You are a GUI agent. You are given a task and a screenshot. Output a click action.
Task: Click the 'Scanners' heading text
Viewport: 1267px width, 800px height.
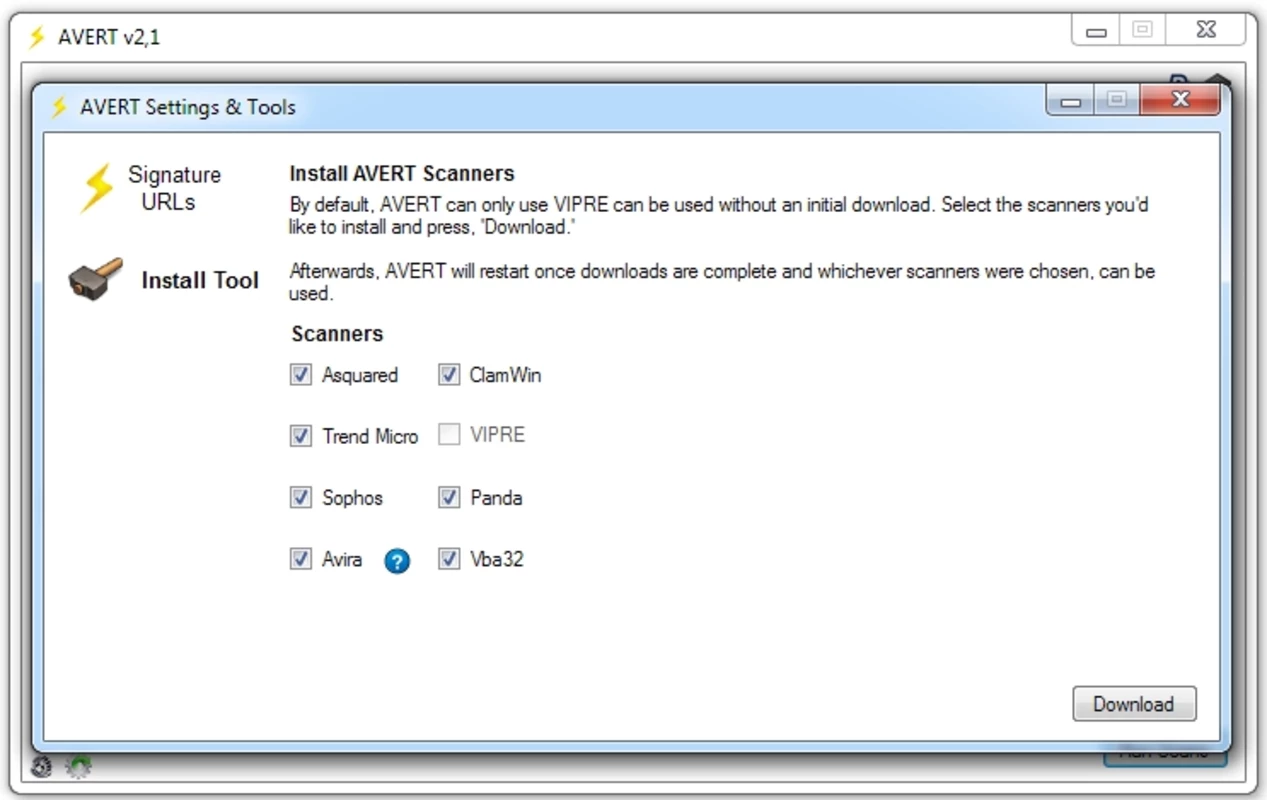coord(337,334)
